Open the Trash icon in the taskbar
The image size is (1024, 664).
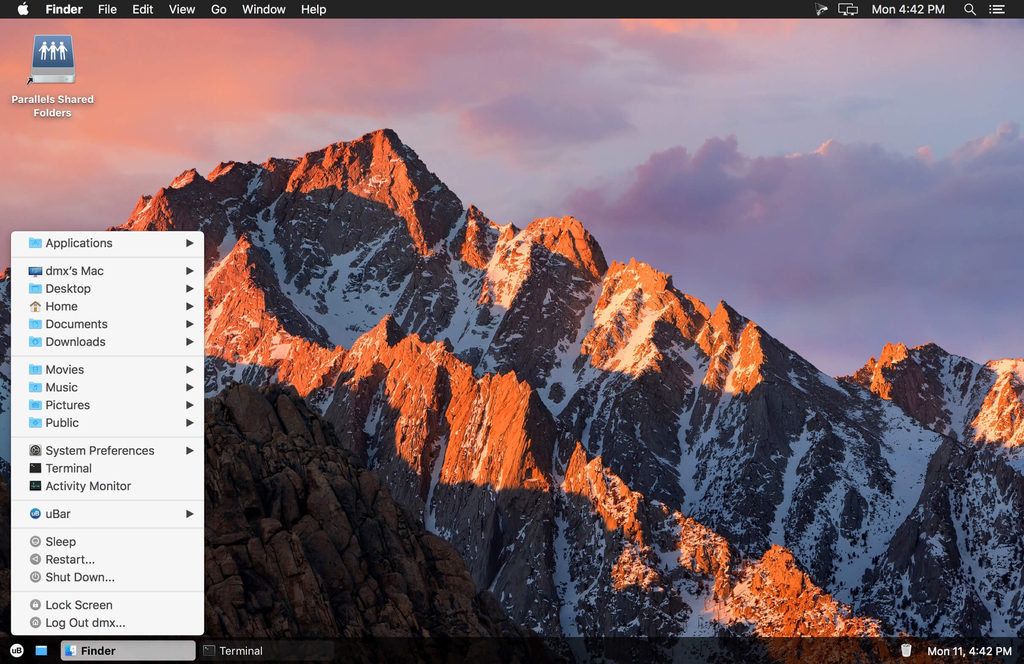tap(906, 650)
